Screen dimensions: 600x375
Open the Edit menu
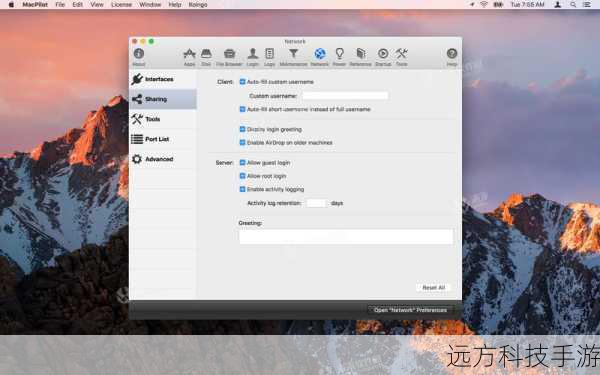[77, 5]
